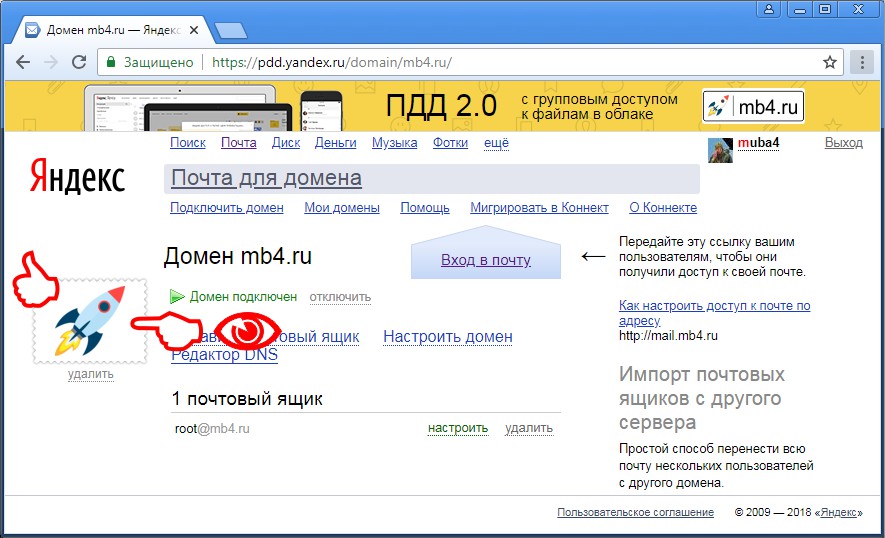Bookmark page with the star icon

pyautogui.click(x=829, y=62)
